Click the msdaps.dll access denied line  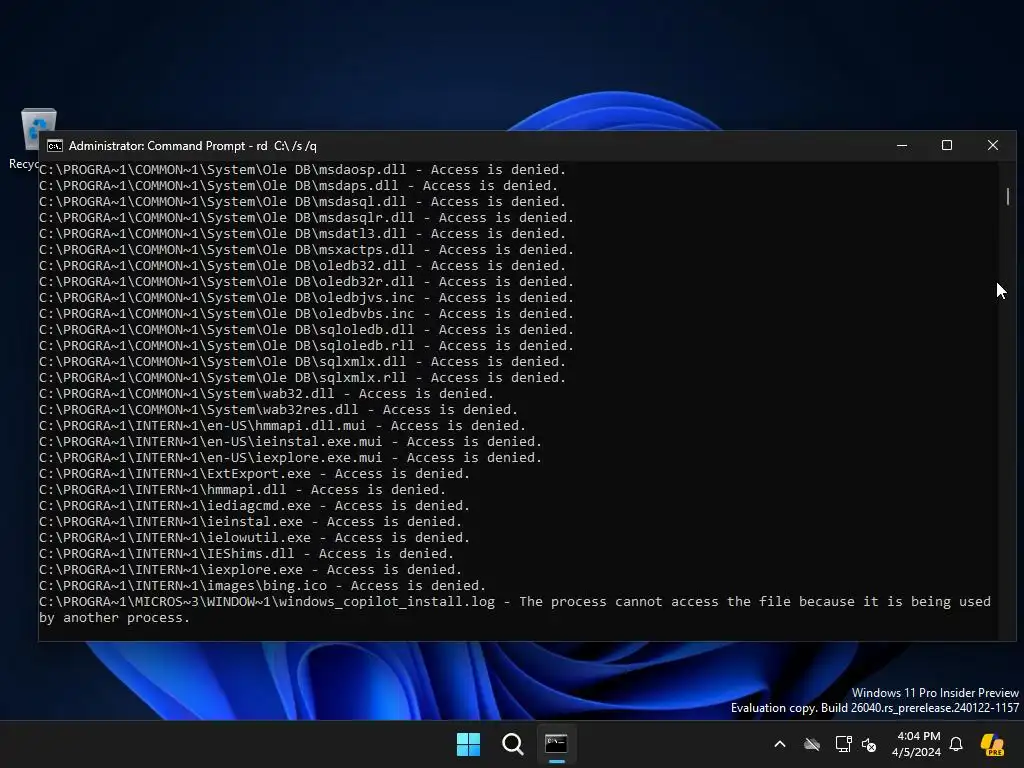pyautogui.click(x=298, y=185)
